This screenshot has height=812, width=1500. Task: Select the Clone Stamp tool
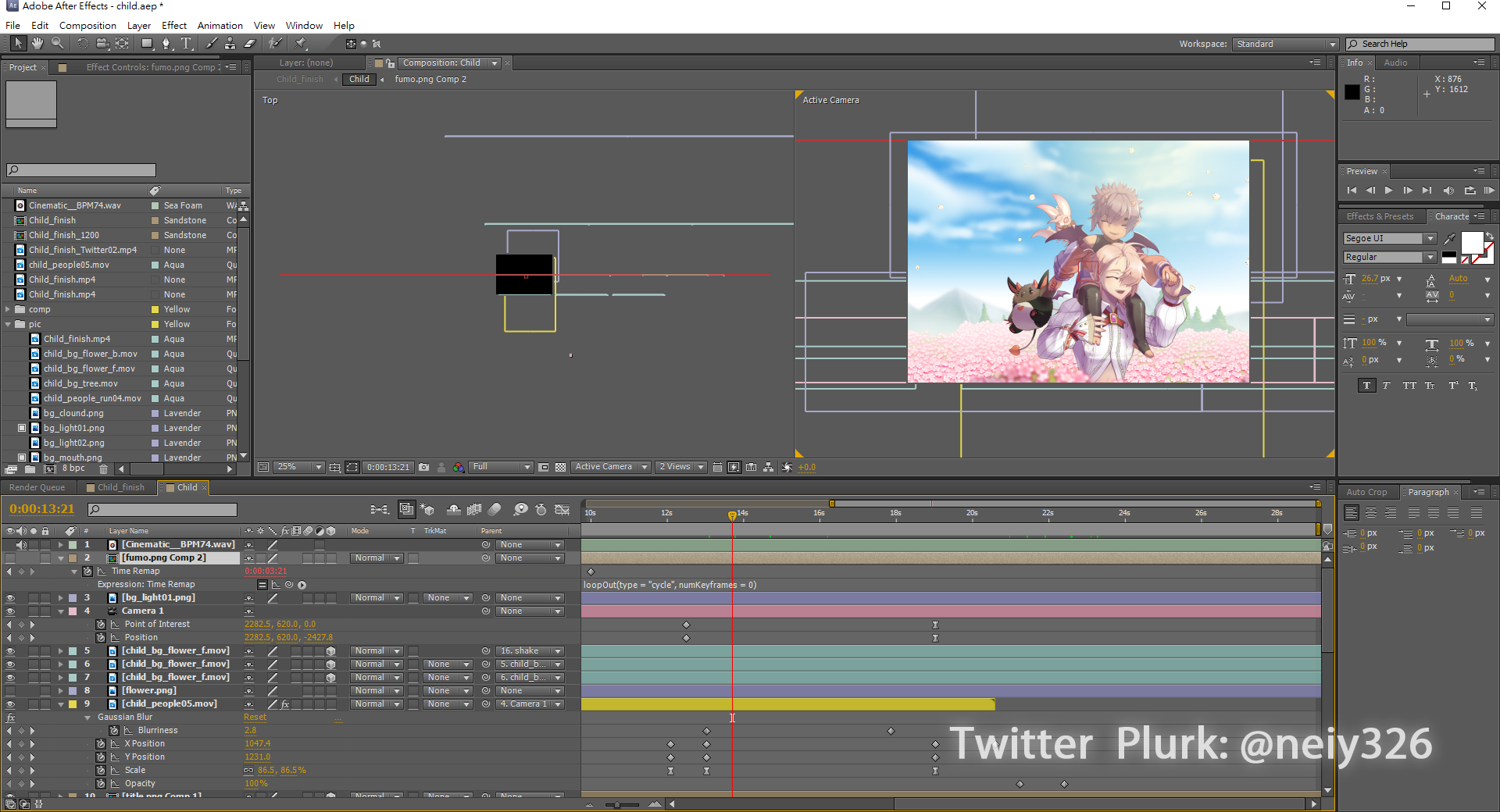[230, 44]
